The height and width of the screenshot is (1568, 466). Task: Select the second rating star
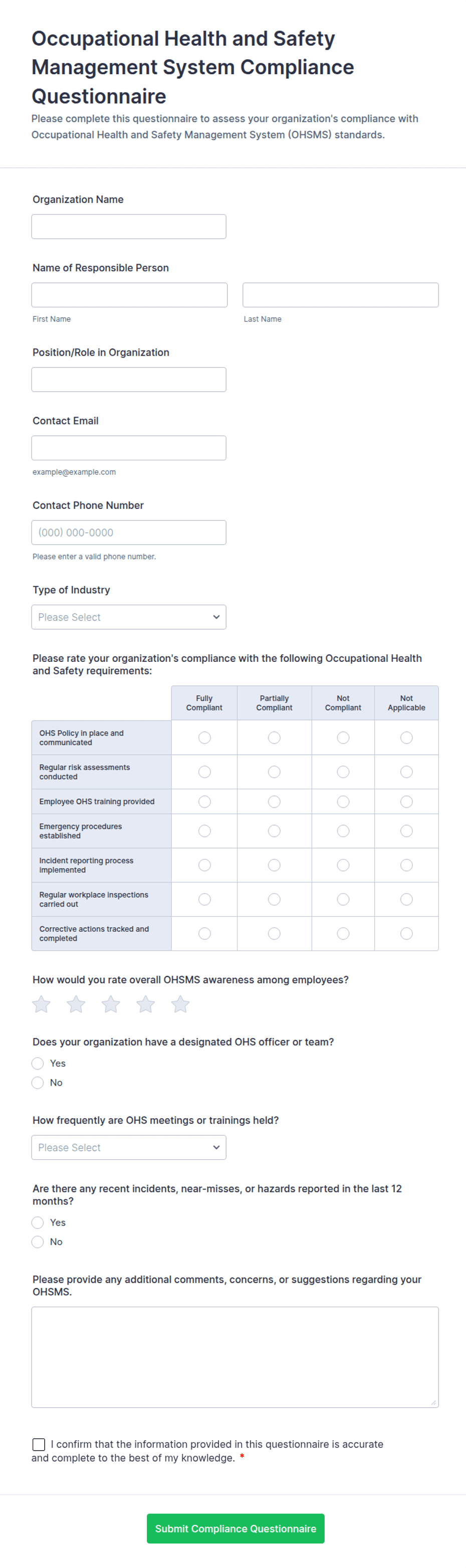coord(76,1004)
